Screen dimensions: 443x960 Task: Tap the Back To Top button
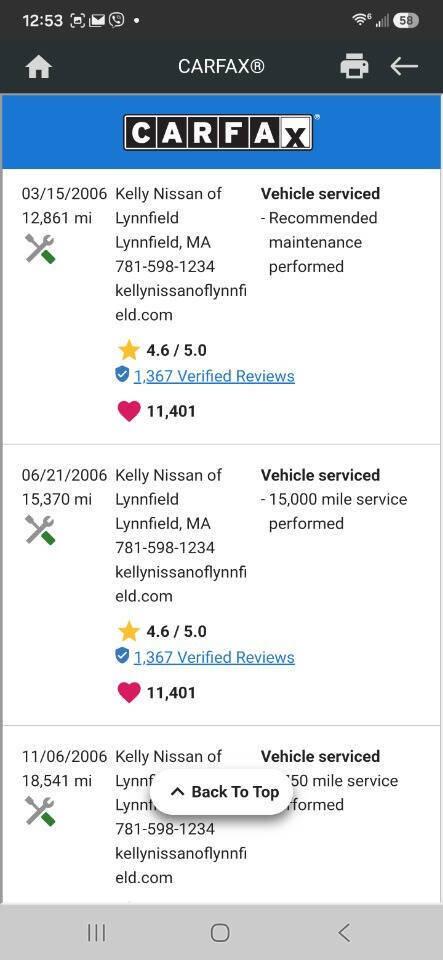point(223,792)
